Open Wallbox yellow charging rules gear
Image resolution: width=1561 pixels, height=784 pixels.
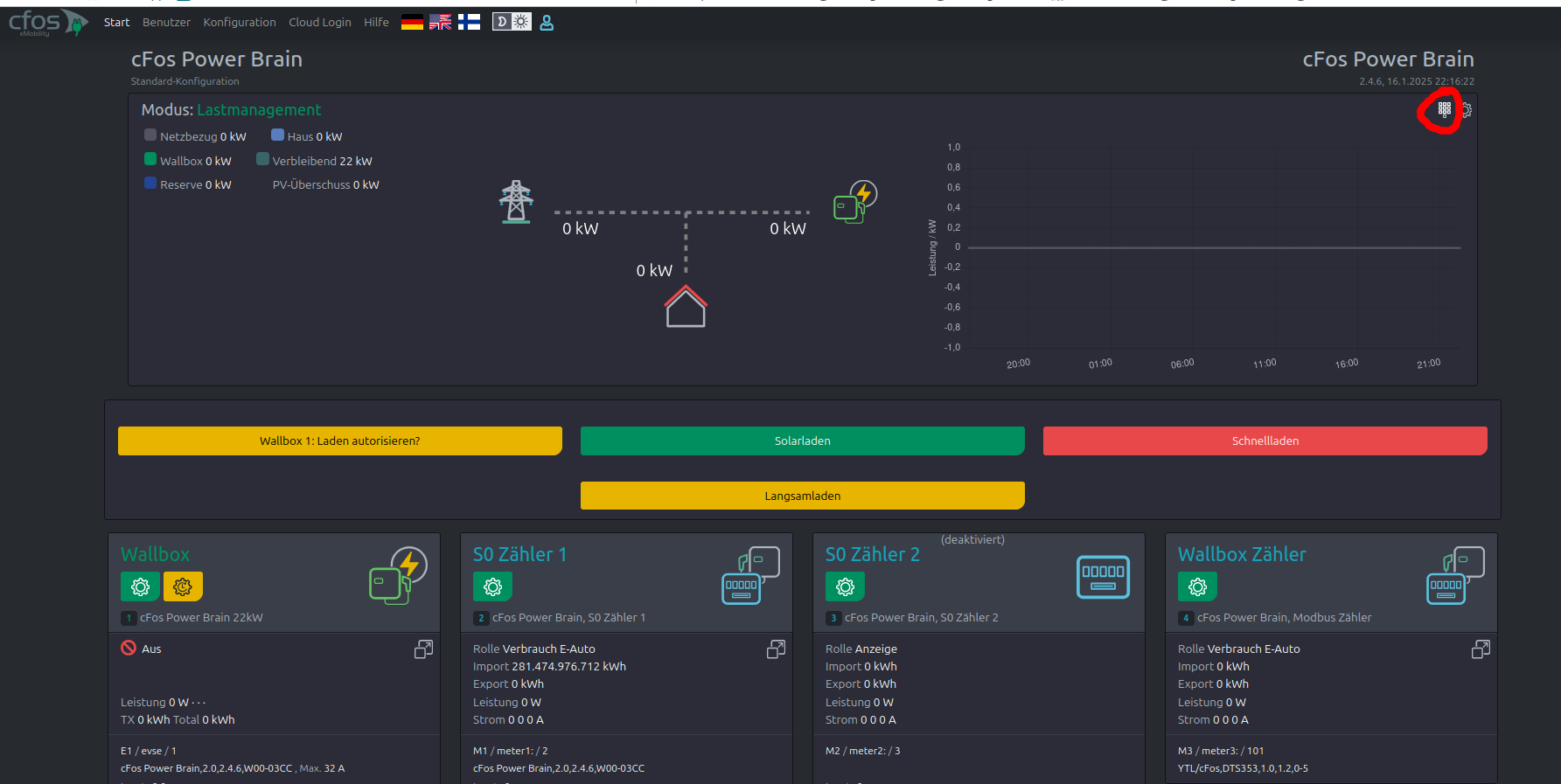[x=183, y=586]
